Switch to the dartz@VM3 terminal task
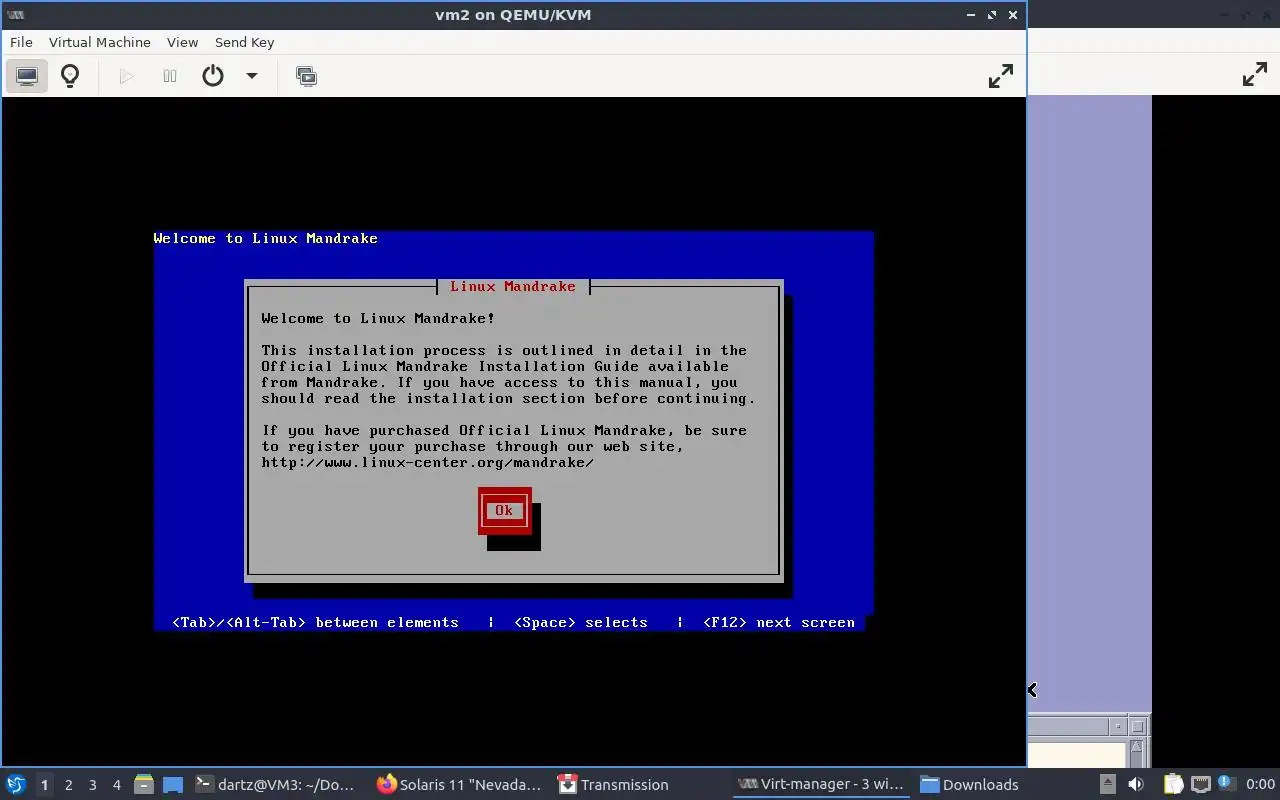1280x800 pixels. tap(275, 785)
